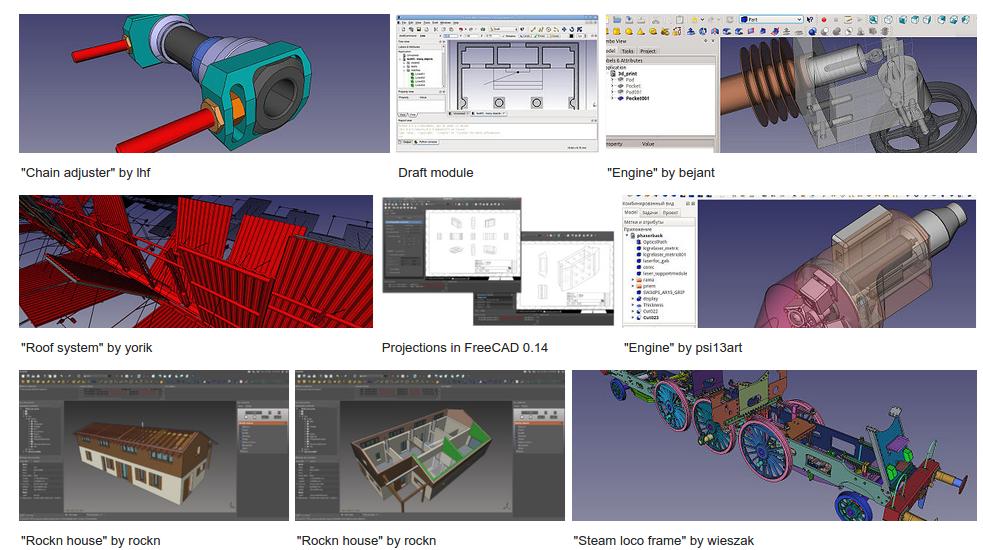
Task: Switch to the Project tab in Combo View
Action: pos(648,50)
